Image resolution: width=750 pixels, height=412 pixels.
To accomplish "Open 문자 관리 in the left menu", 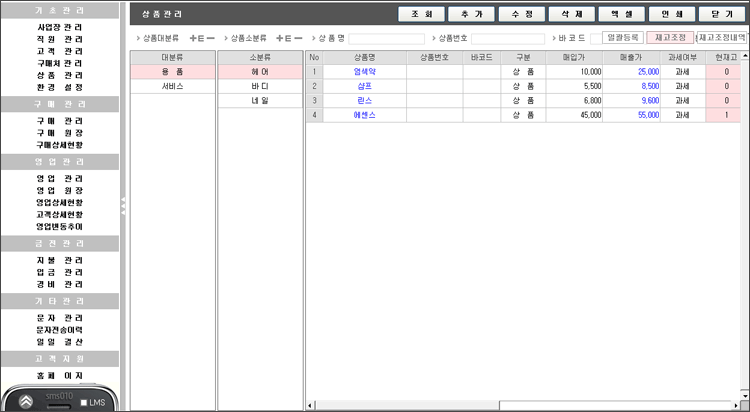I will point(60,318).
